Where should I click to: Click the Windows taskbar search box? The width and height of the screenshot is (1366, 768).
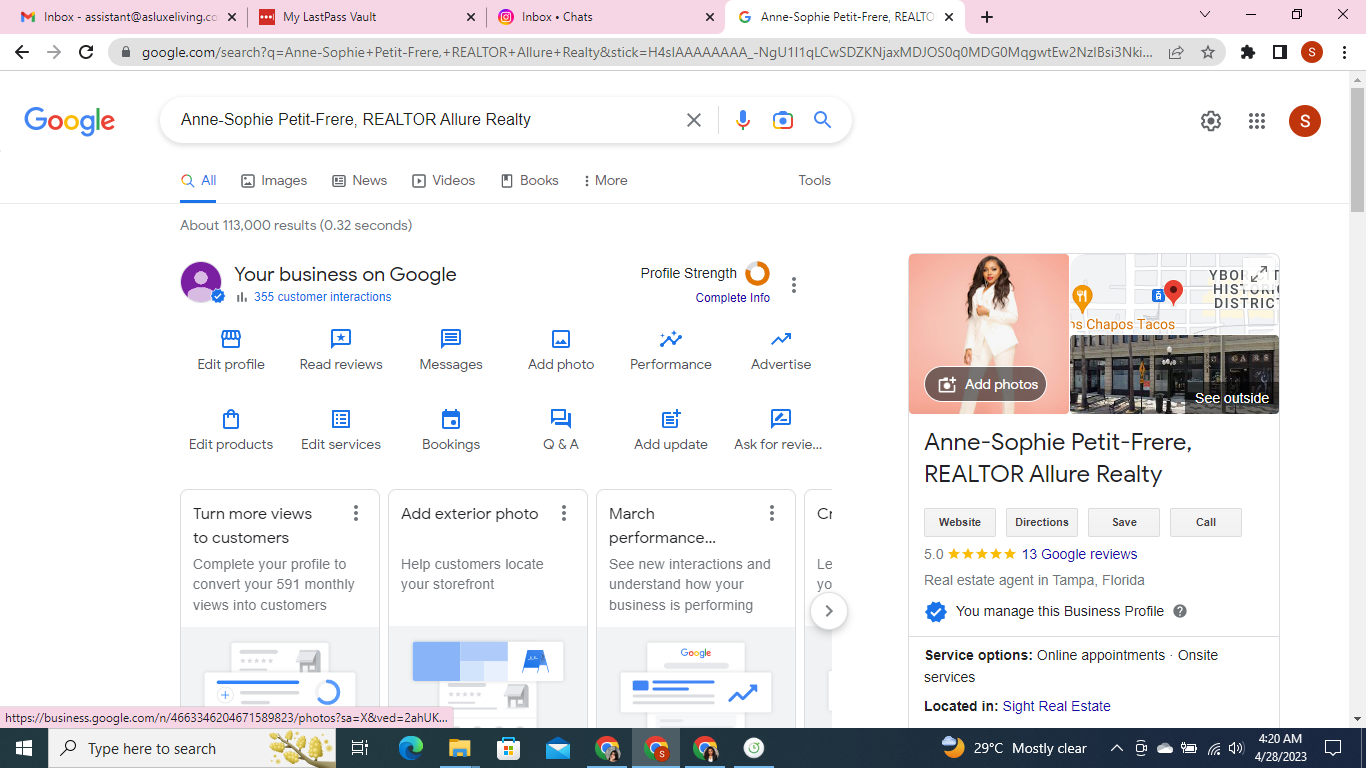coord(193,748)
